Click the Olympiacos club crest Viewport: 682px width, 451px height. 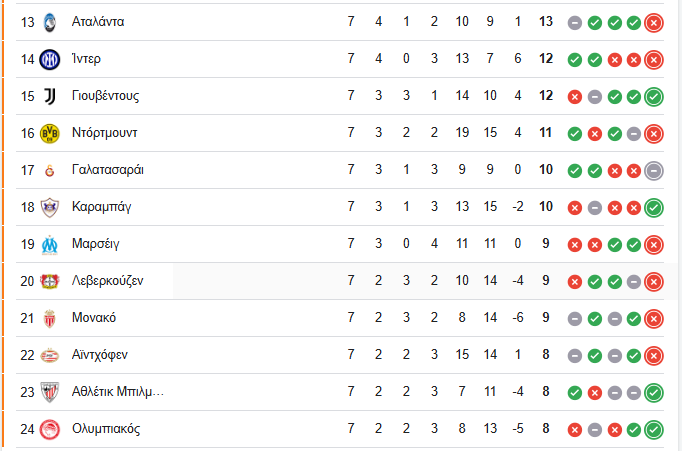point(49,429)
